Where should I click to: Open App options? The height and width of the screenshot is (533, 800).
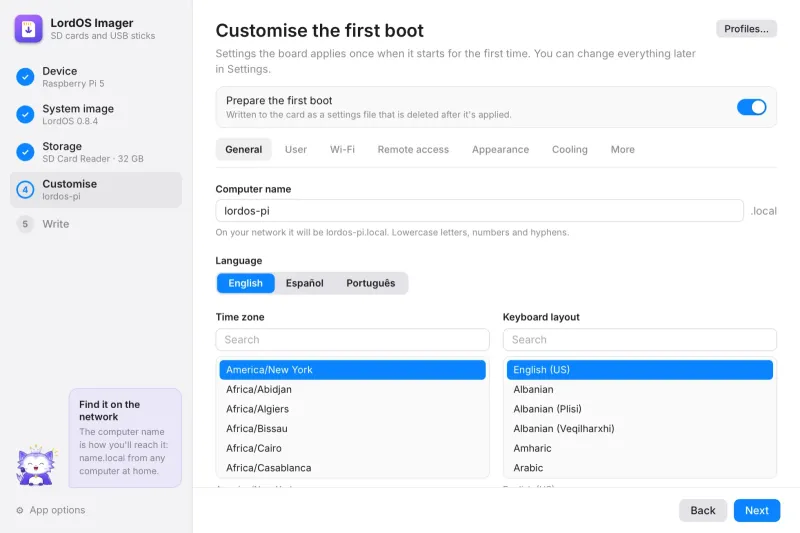(x=51, y=510)
